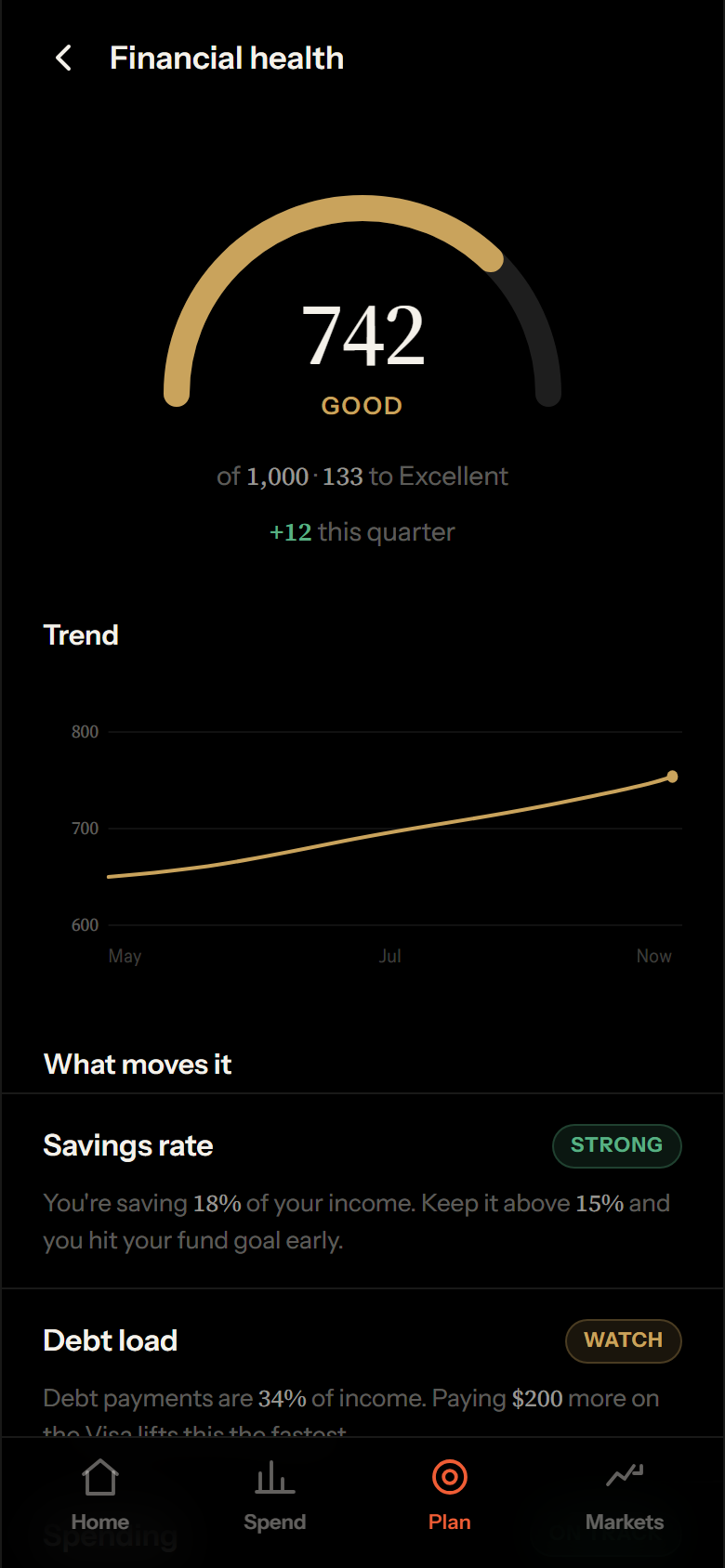The height and width of the screenshot is (1568, 725).
Task: Tap the Jul label on the trend axis
Action: (x=390, y=956)
